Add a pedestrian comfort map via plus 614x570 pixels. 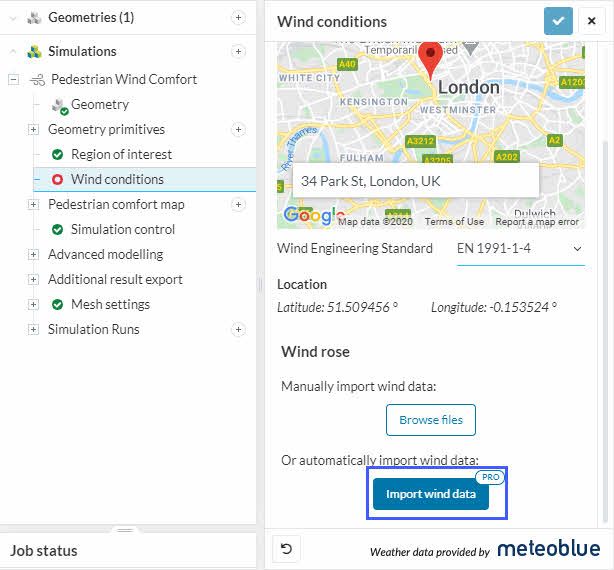click(238, 204)
